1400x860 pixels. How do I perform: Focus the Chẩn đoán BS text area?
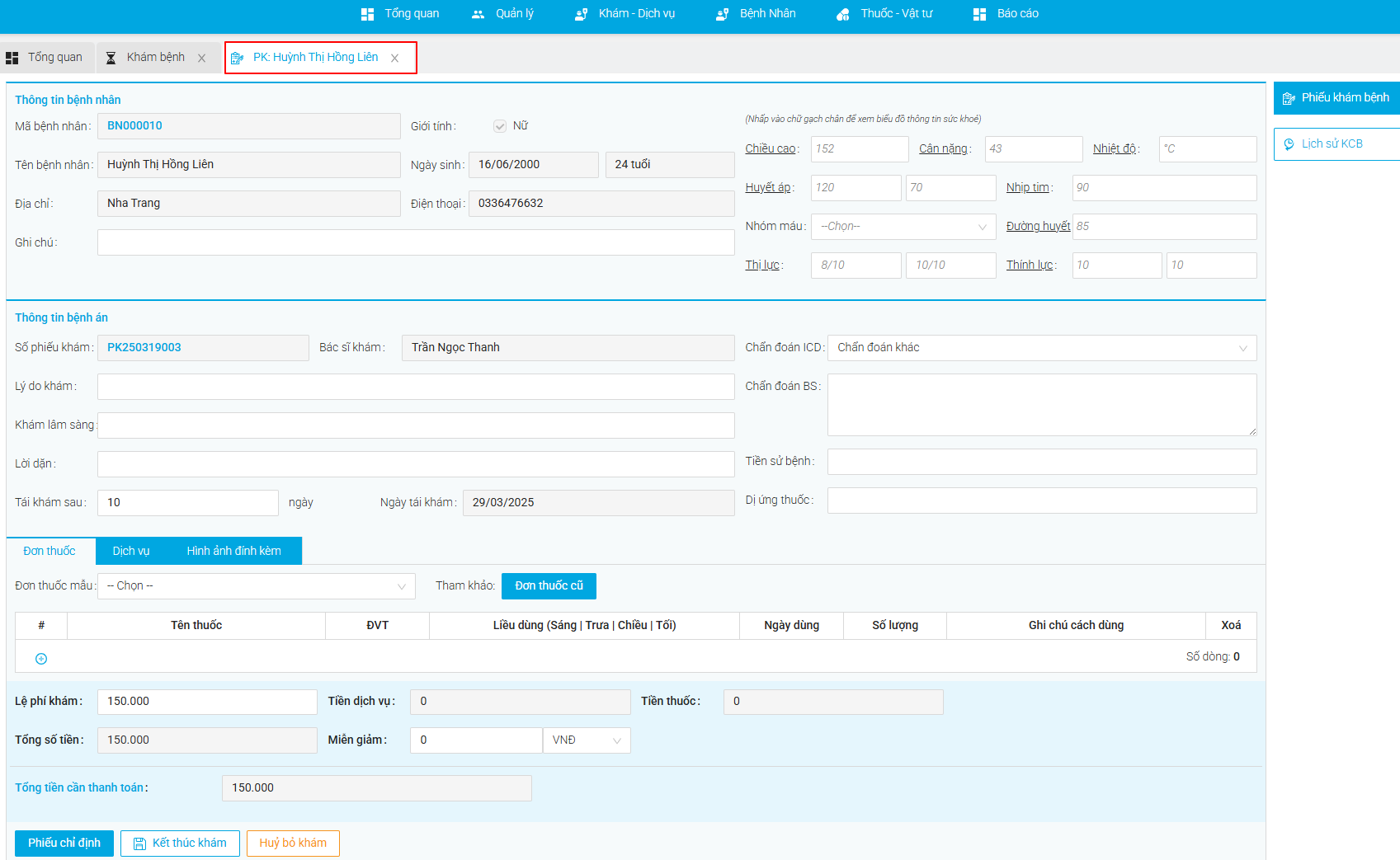[1042, 405]
